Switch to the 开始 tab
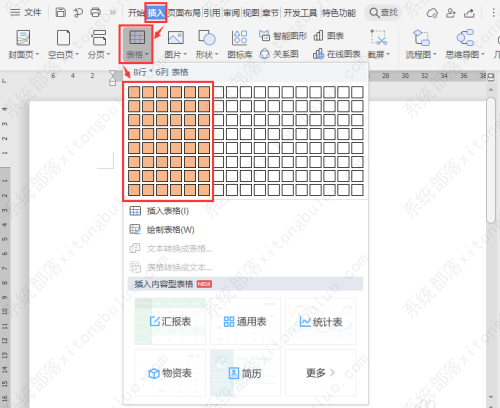The image size is (500, 408). tap(136, 13)
